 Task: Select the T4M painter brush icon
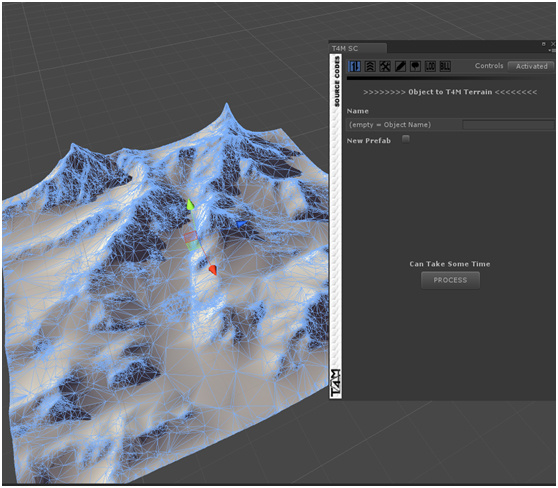pyautogui.click(x=400, y=66)
